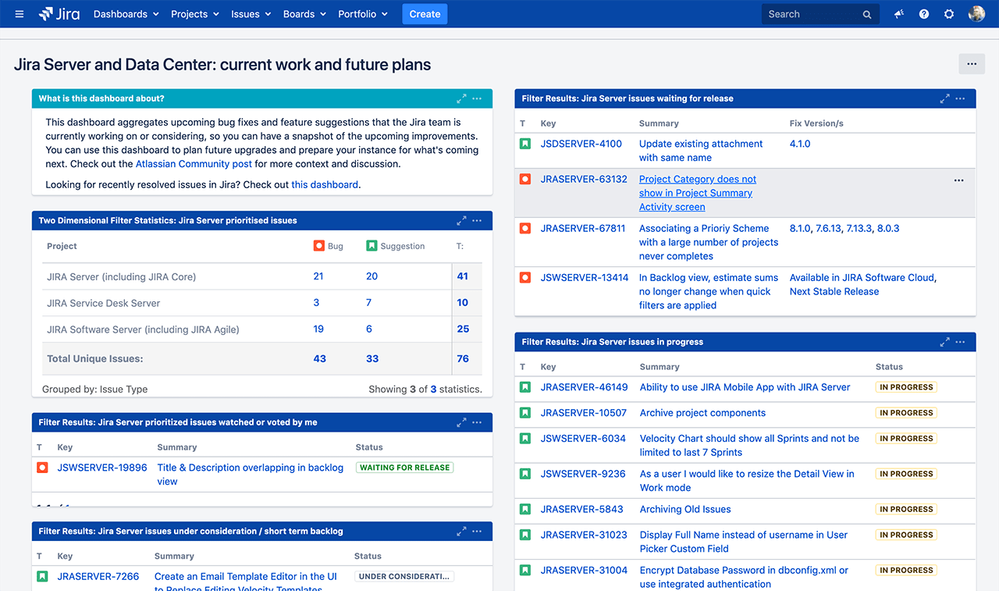Open the help question mark icon
The image size is (999, 591).
tap(924, 14)
